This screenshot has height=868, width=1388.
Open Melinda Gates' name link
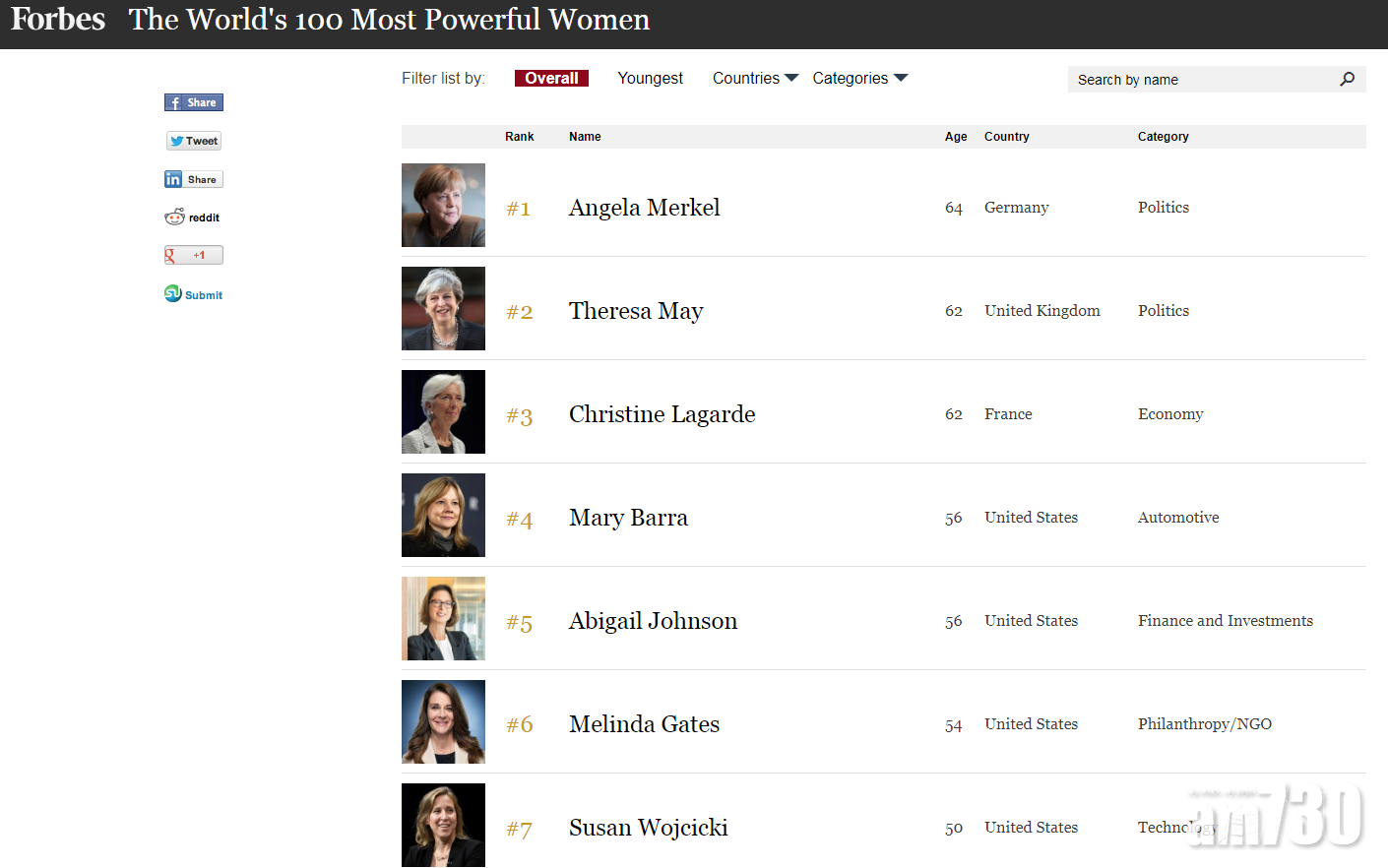[x=645, y=724]
